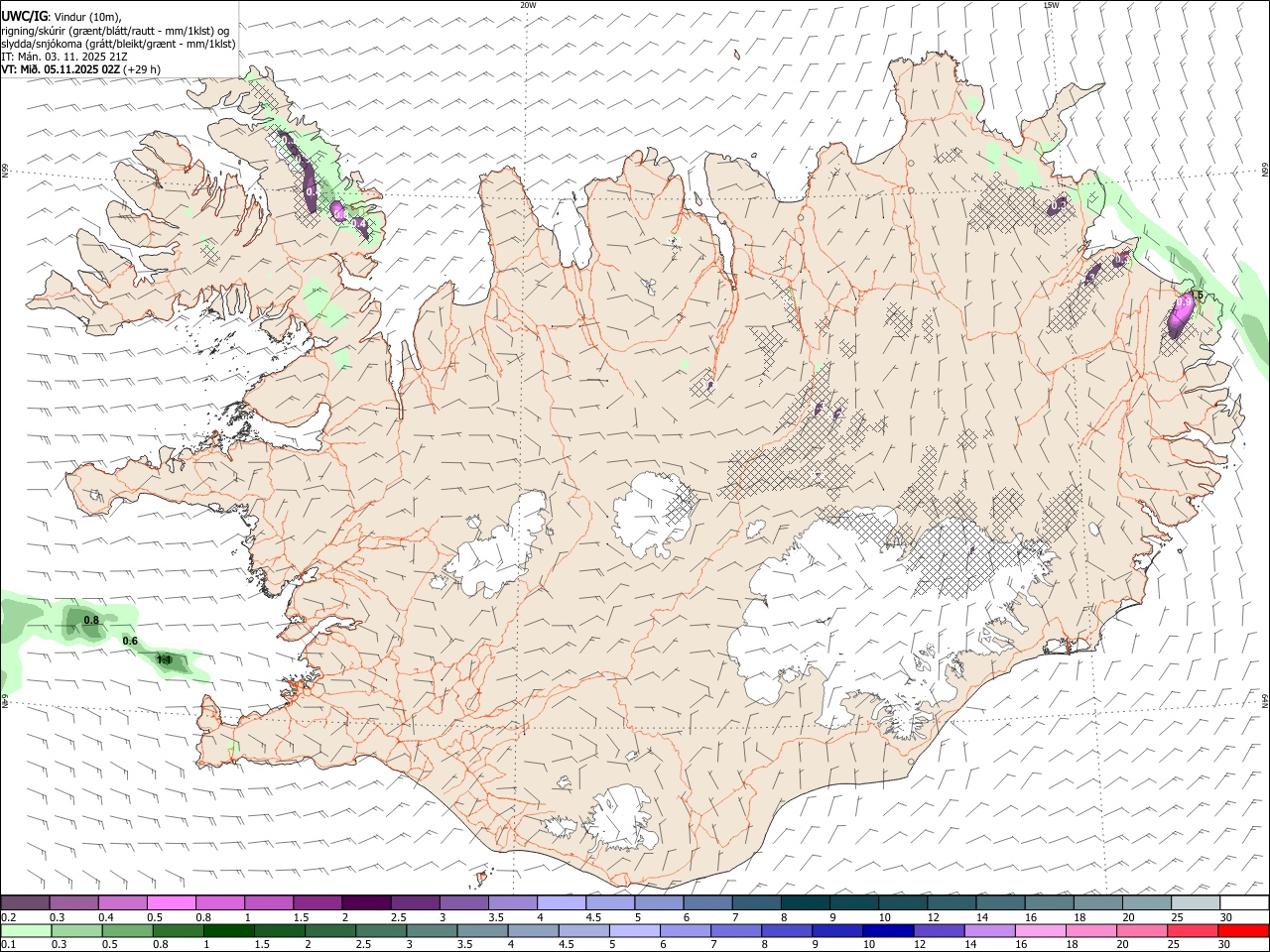The width and height of the screenshot is (1270, 952).
Task: Click the 'slydda/snjókoma' legend description line
Action: click(x=118, y=44)
